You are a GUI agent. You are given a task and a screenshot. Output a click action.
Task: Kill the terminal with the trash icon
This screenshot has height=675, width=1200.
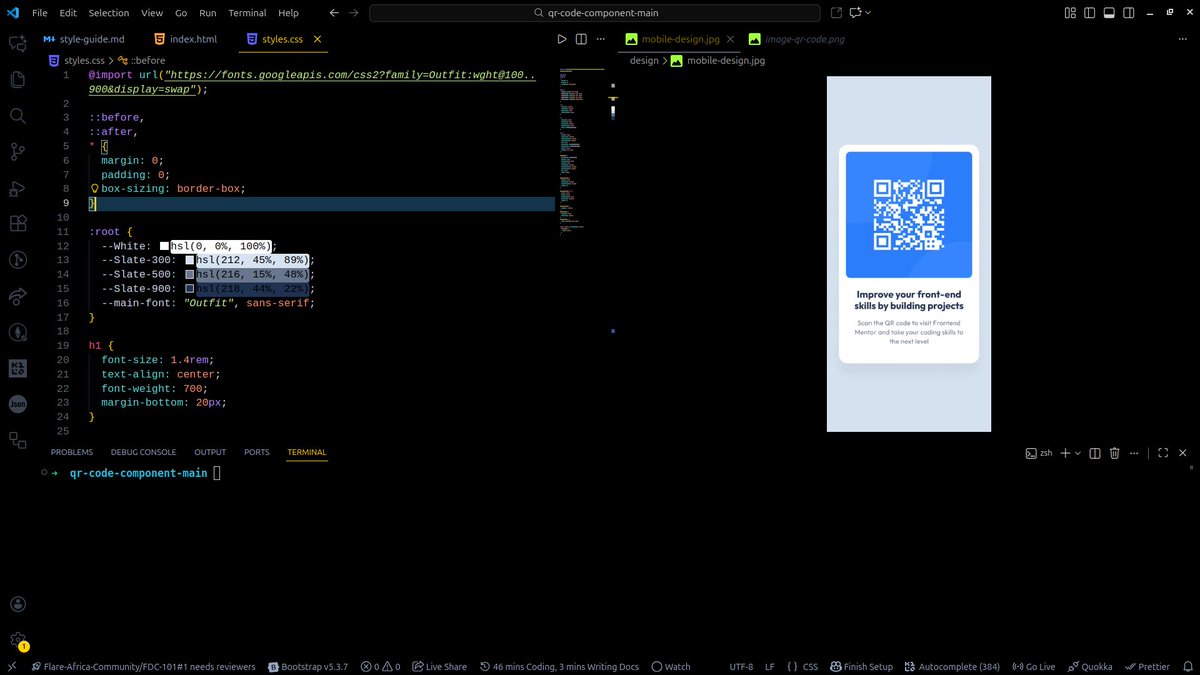(1114, 453)
